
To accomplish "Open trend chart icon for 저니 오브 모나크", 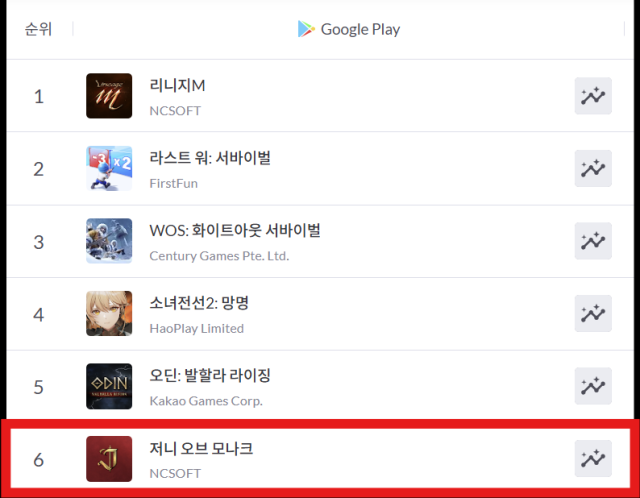I will pyautogui.click(x=593, y=459).
